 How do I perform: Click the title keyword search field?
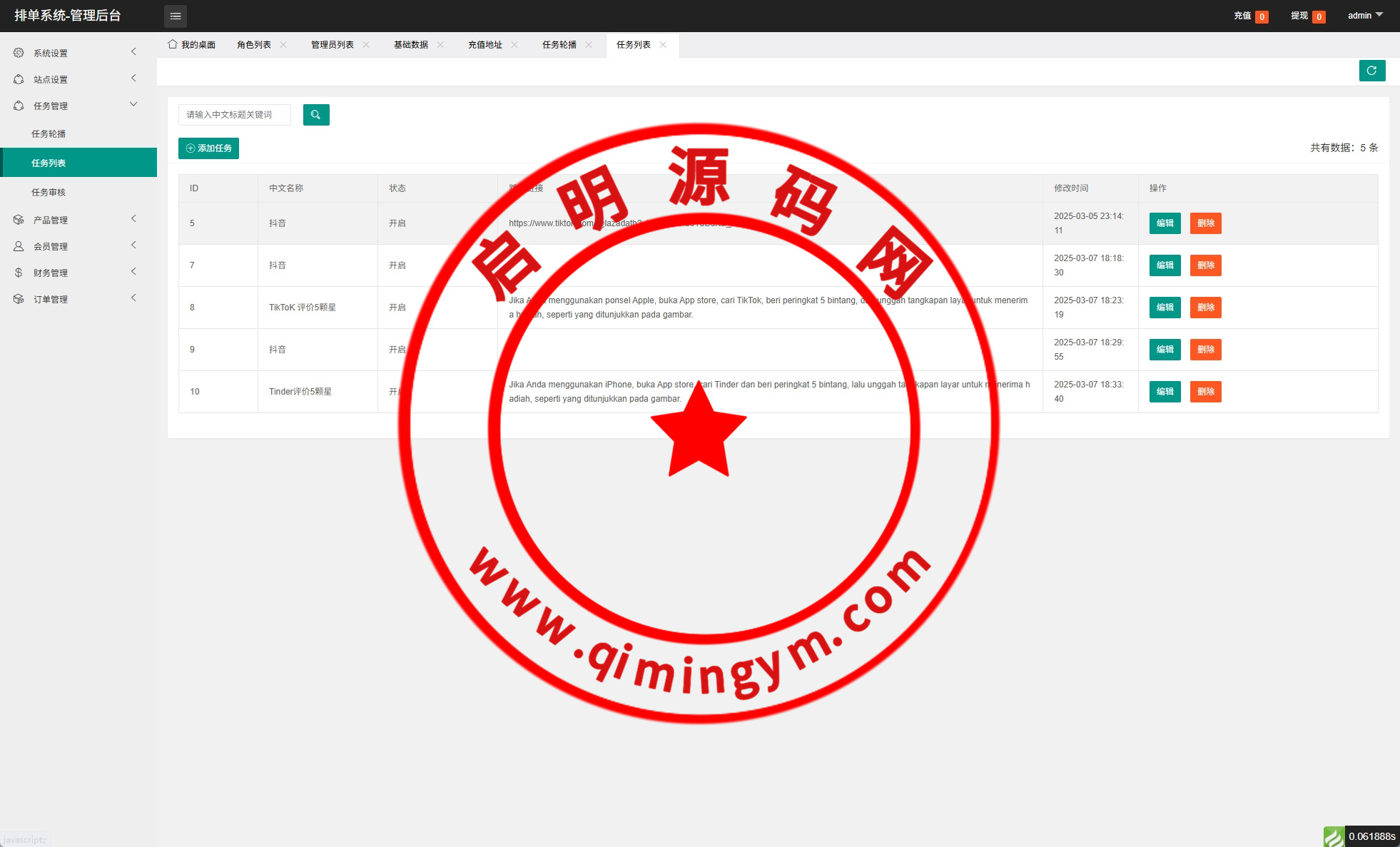point(234,115)
